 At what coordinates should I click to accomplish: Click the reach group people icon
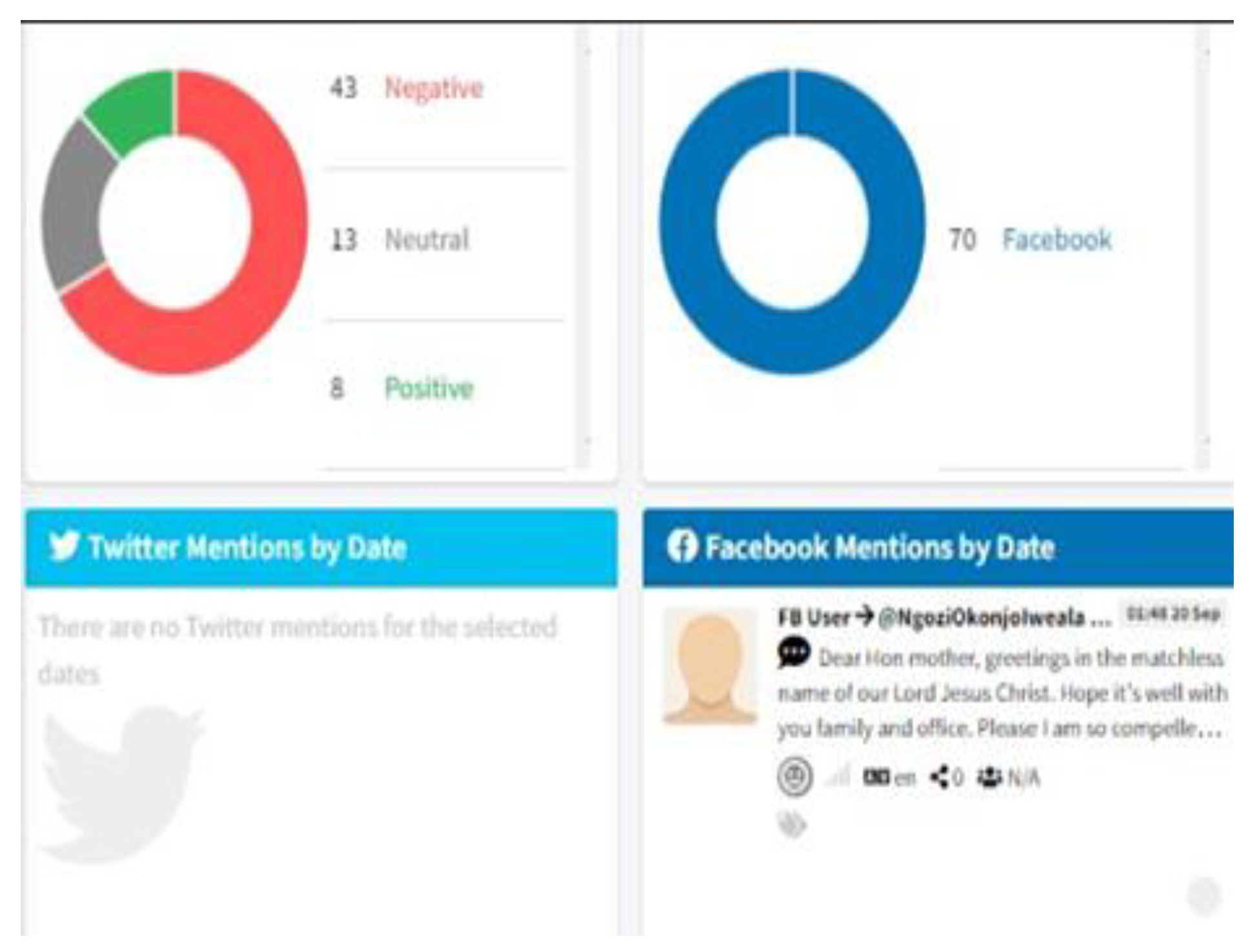point(989,777)
